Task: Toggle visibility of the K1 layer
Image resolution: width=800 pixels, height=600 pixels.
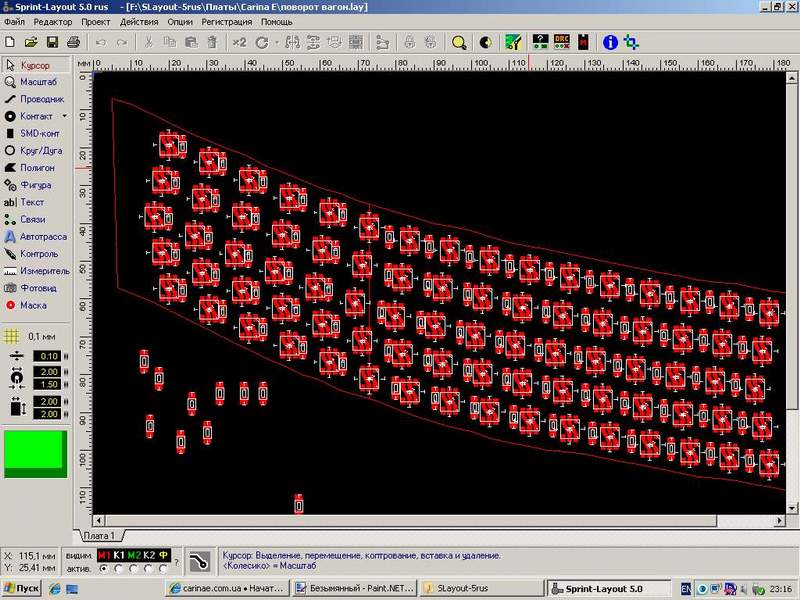Action: point(119,554)
